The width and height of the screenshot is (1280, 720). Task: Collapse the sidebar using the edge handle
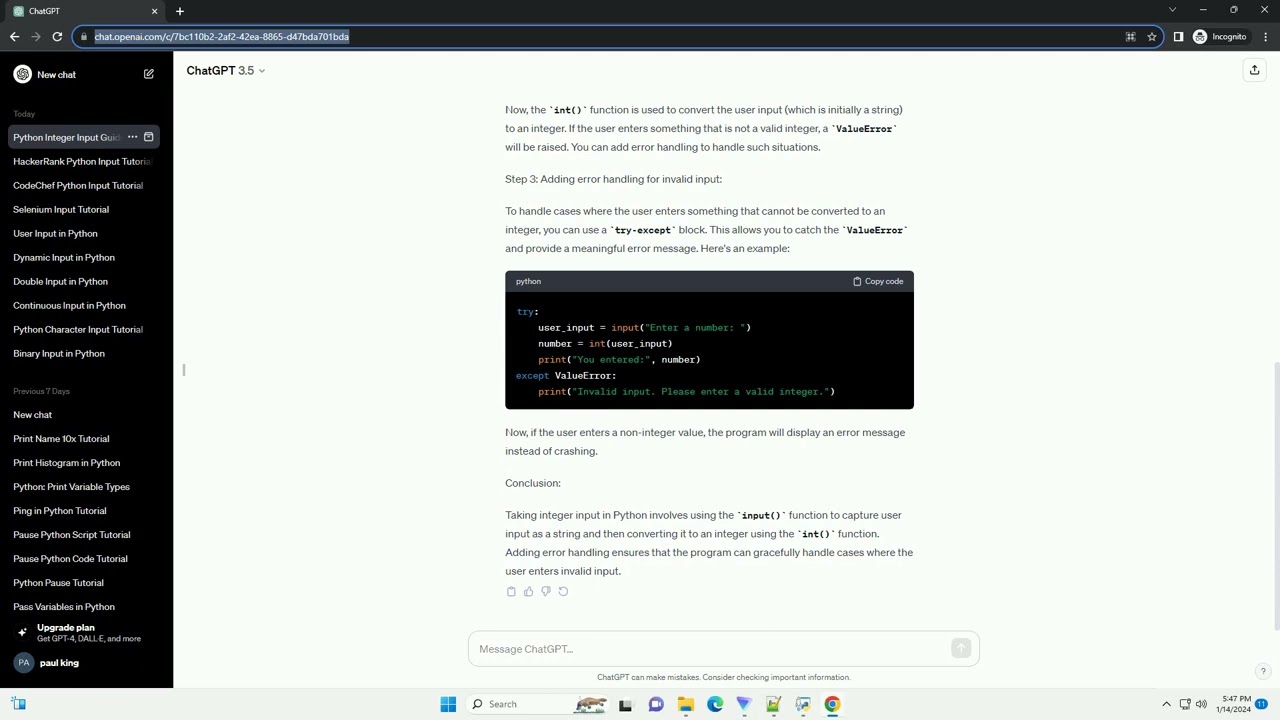click(x=184, y=370)
